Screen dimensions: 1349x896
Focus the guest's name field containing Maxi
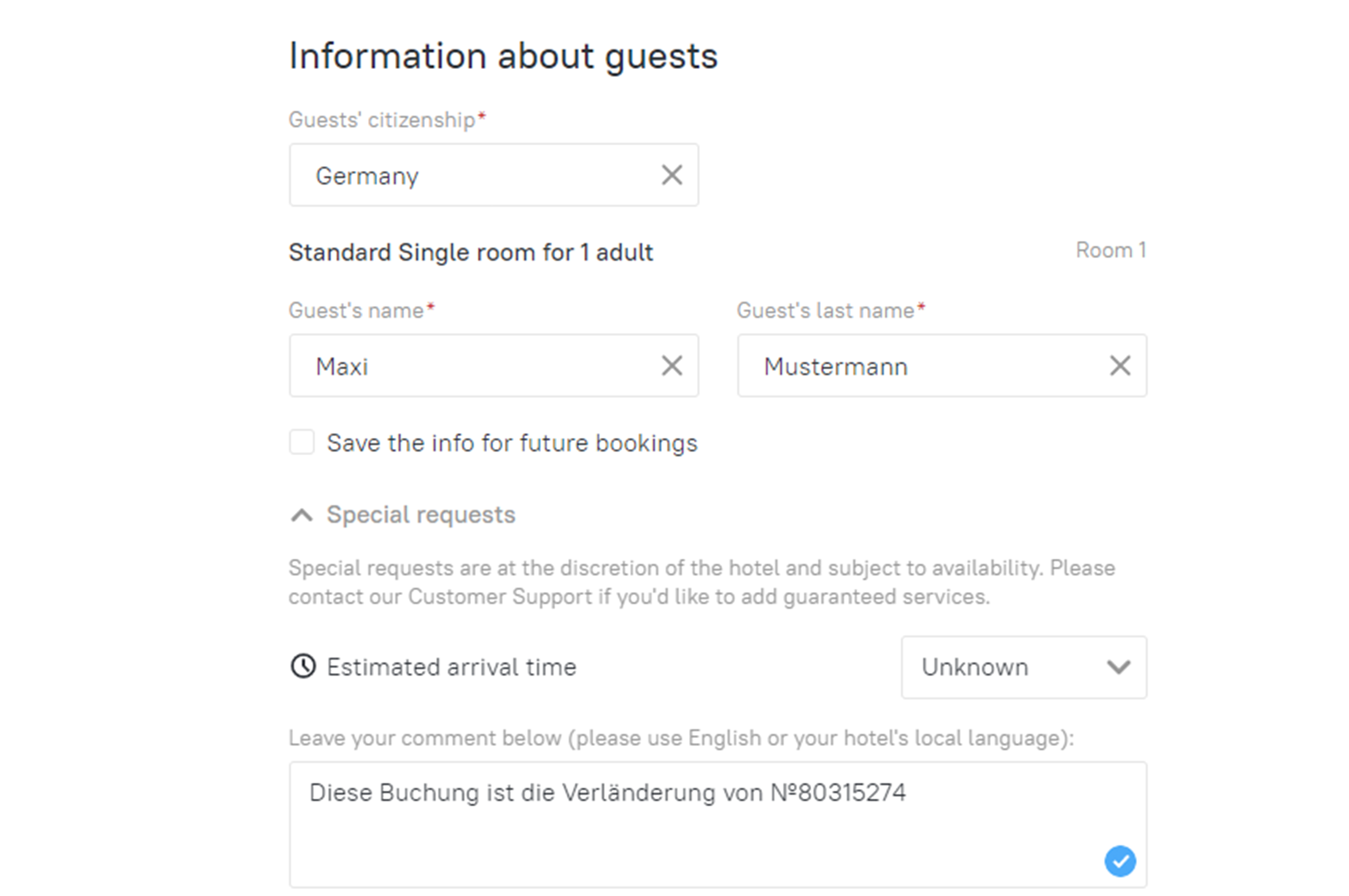coord(472,366)
